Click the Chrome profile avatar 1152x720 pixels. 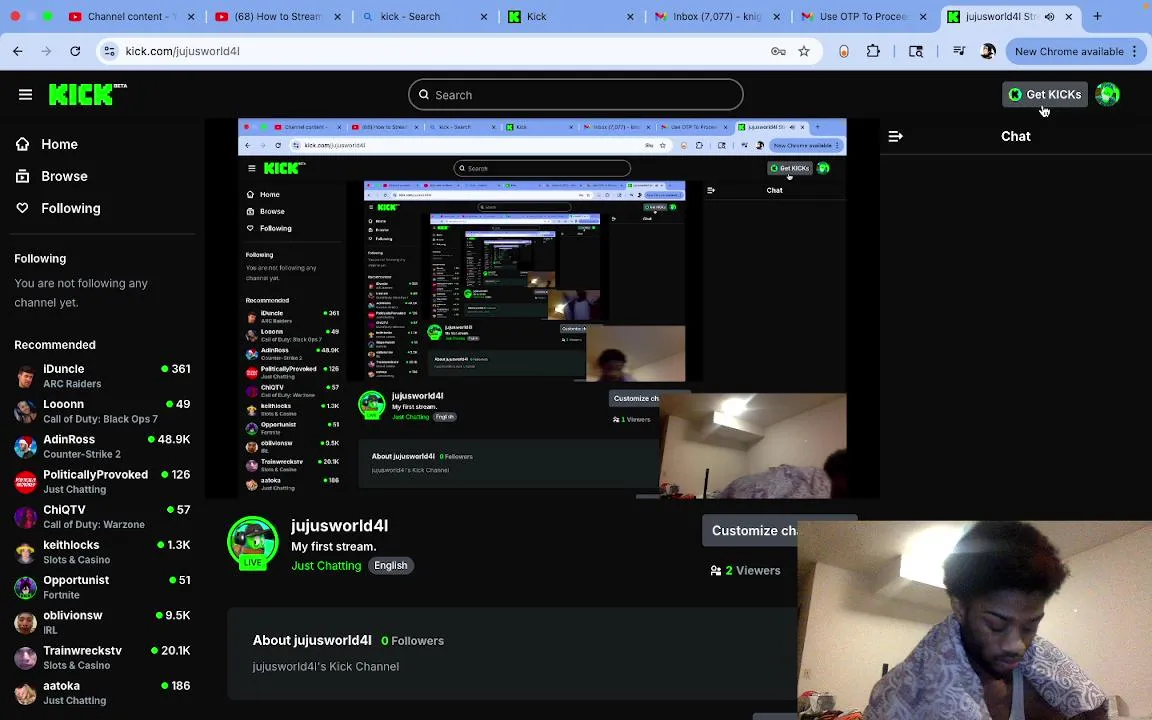[988, 51]
